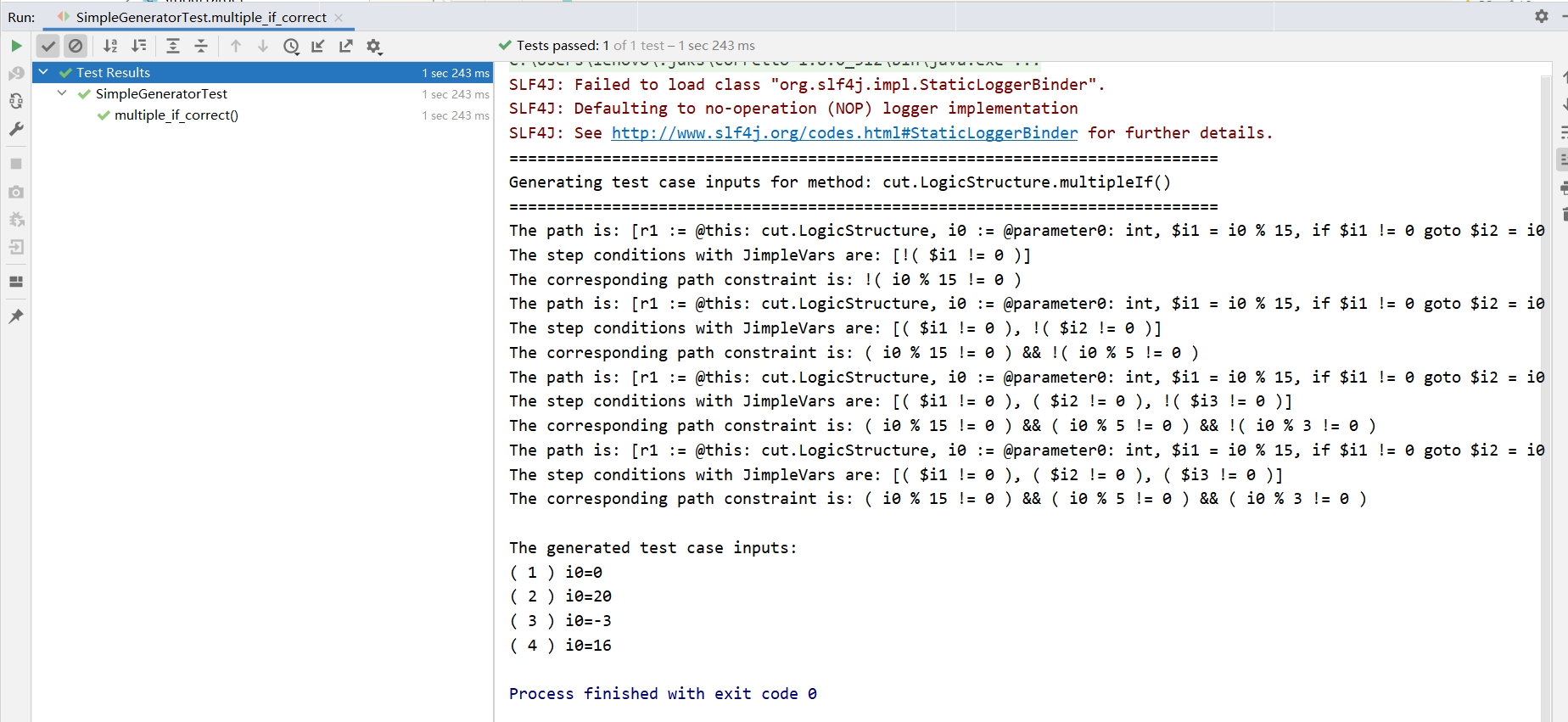The width and height of the screenshot is (1568, 722).
Task: Click 'SLF4J: Failed to load class' line
Action: click(807, 84)
